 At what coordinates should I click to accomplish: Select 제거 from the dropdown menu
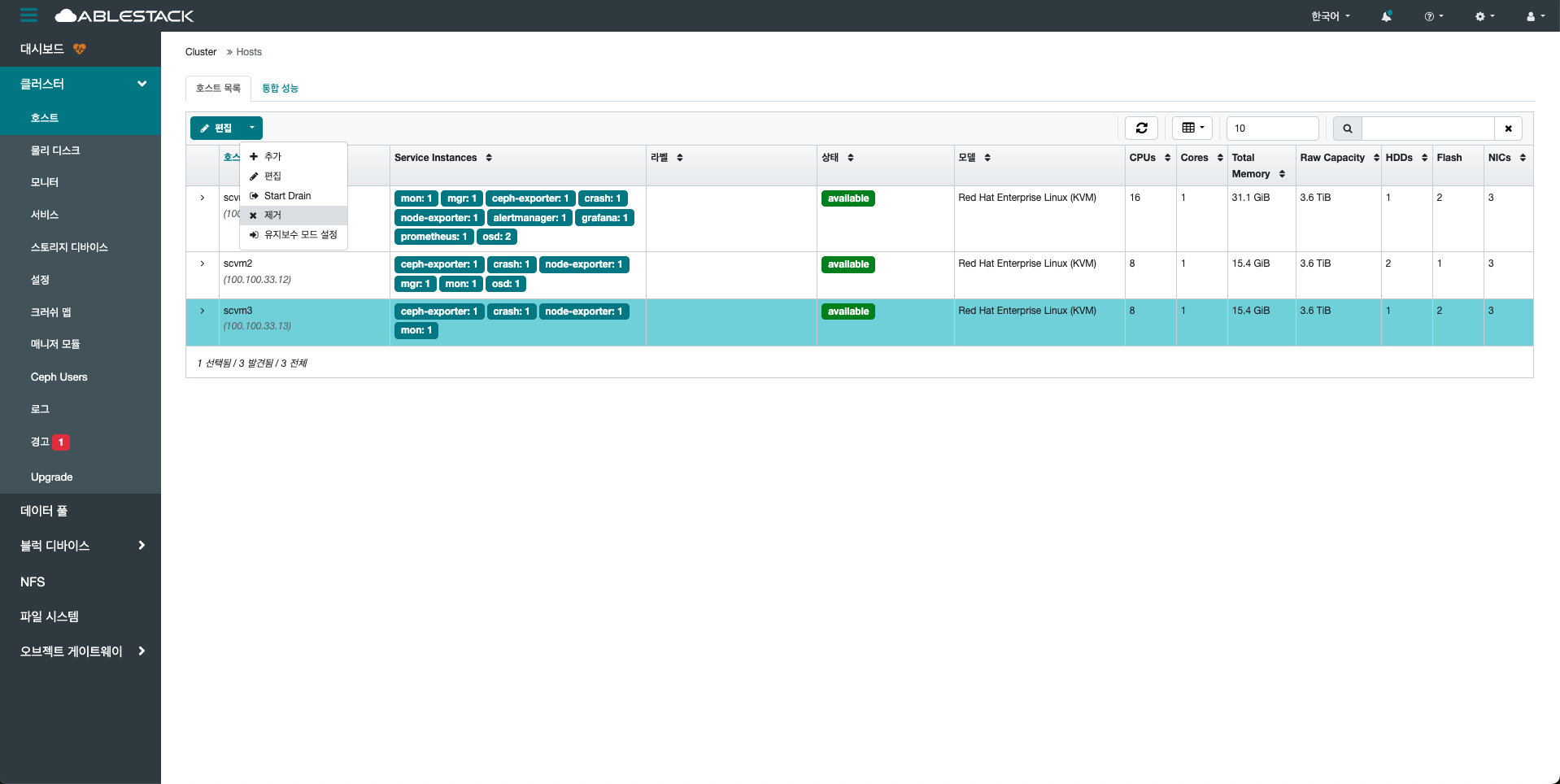click(272, 216)
